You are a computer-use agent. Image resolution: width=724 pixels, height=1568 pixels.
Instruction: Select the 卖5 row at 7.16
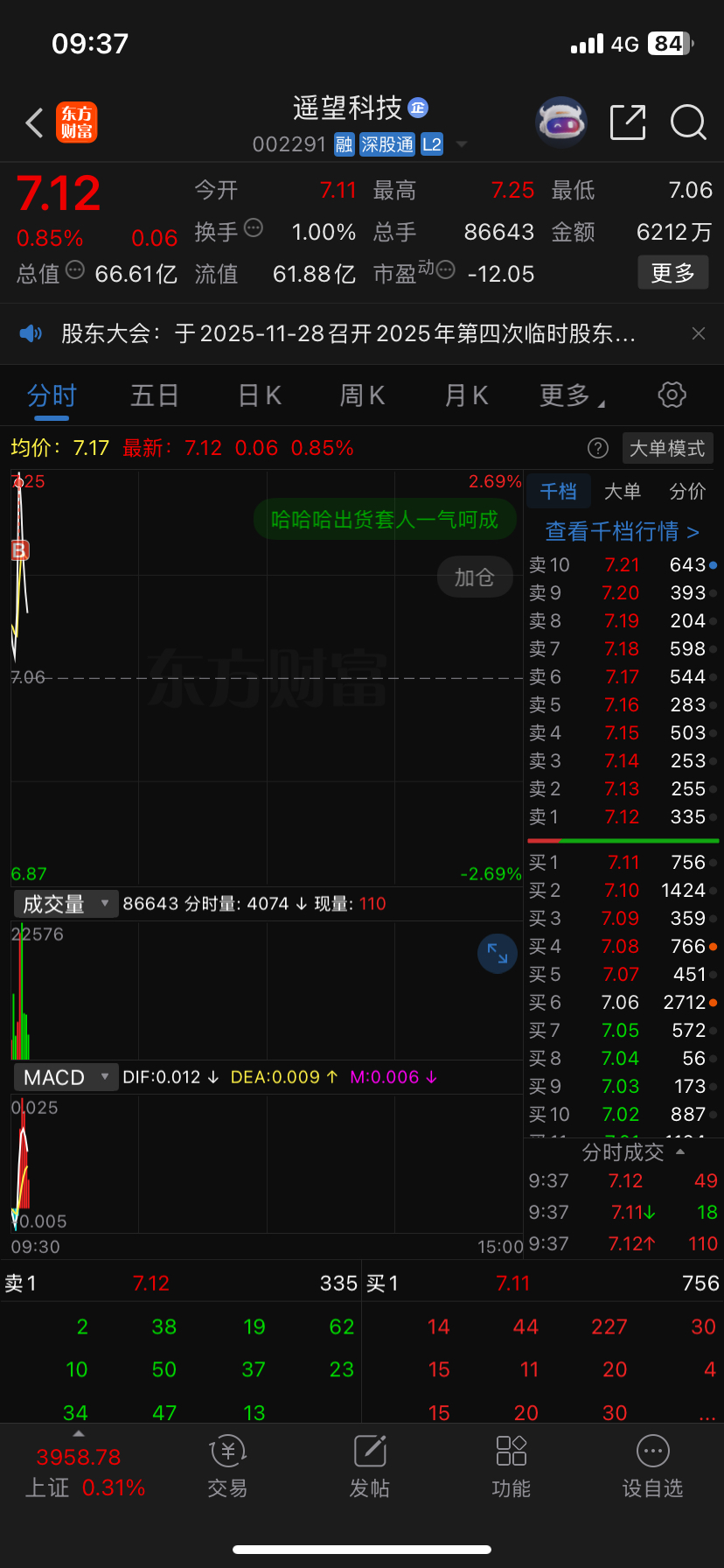(623, 705)
